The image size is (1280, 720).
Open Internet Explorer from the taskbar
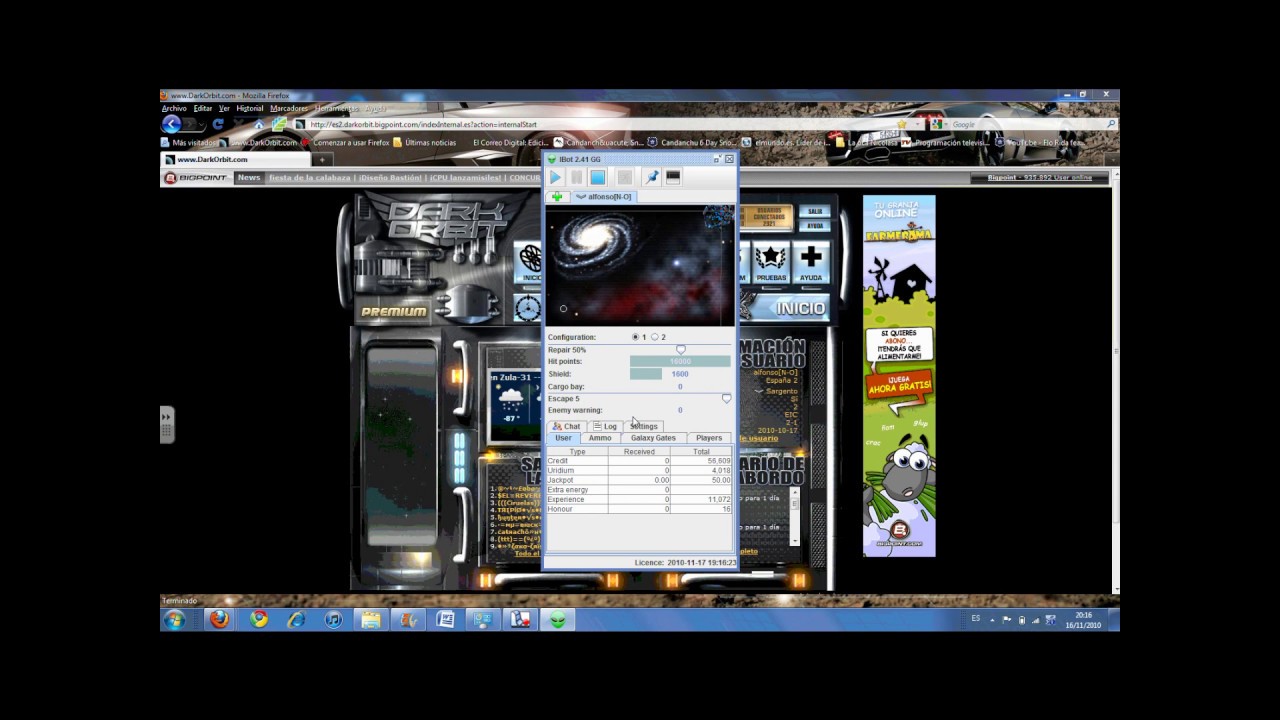pos(296,620)
